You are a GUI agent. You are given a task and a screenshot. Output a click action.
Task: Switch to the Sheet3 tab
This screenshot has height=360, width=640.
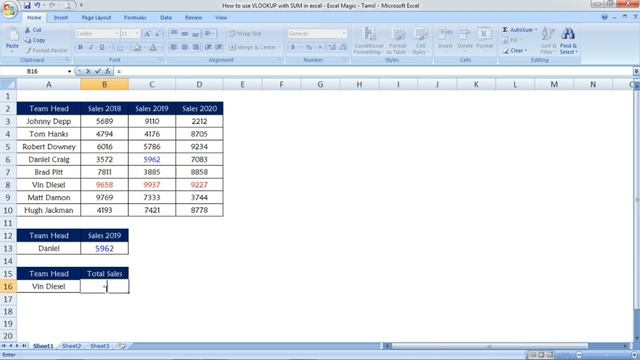[x=100, y=346]
